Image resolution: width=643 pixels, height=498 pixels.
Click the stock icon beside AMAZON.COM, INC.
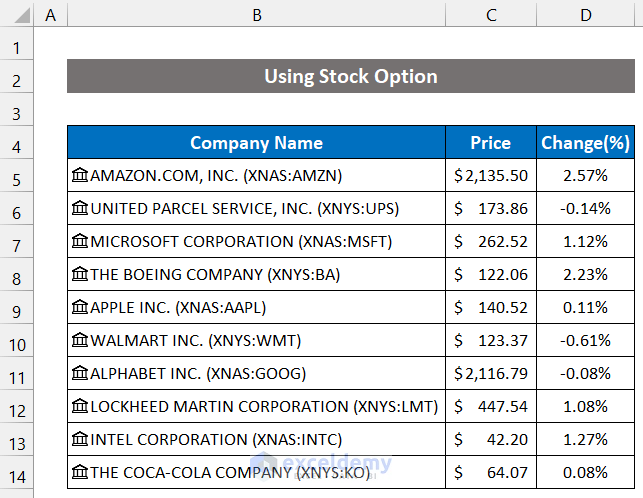tap(80, 176)
